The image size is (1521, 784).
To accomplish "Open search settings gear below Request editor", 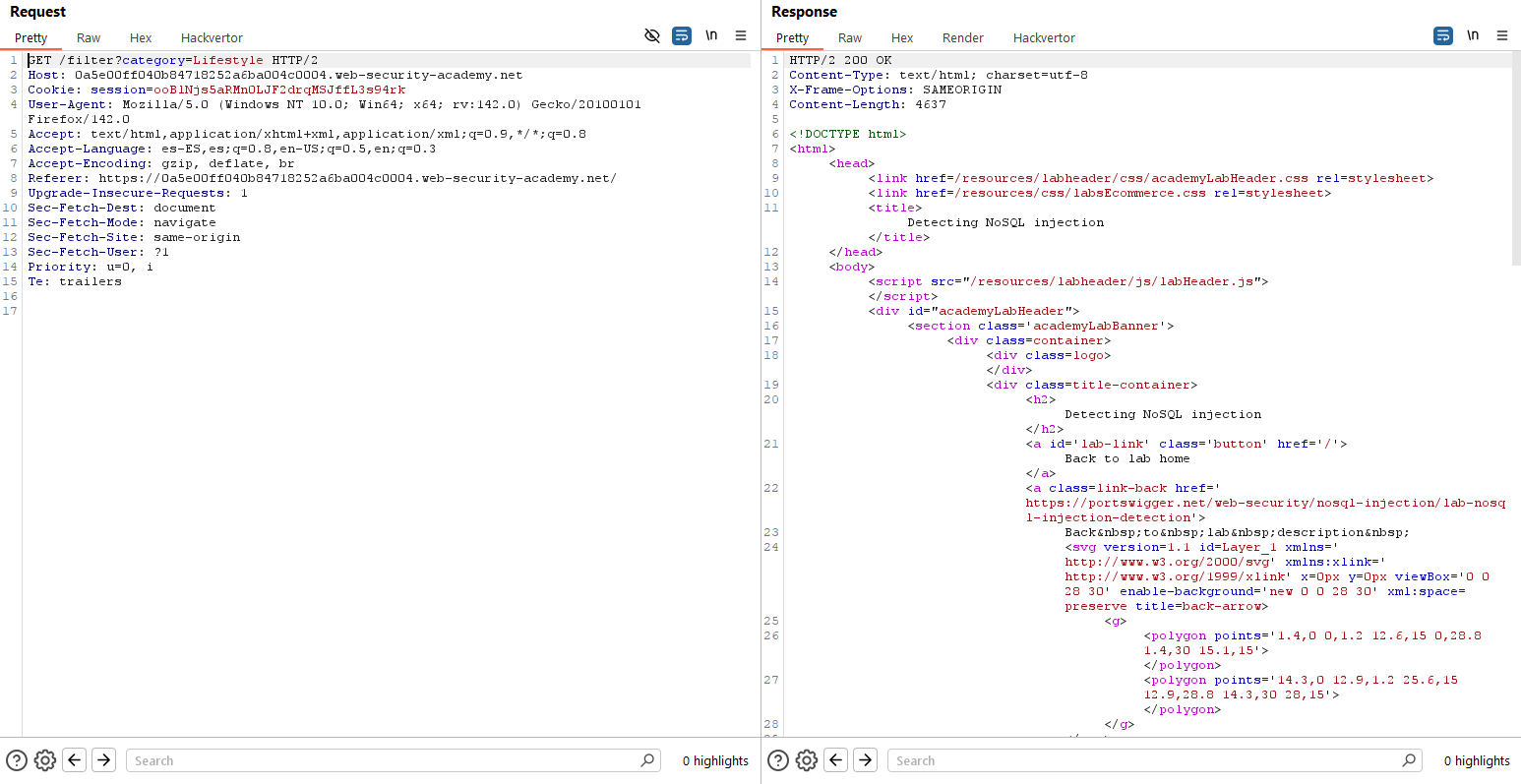I will pyautogui.click(x=44, y=760).
